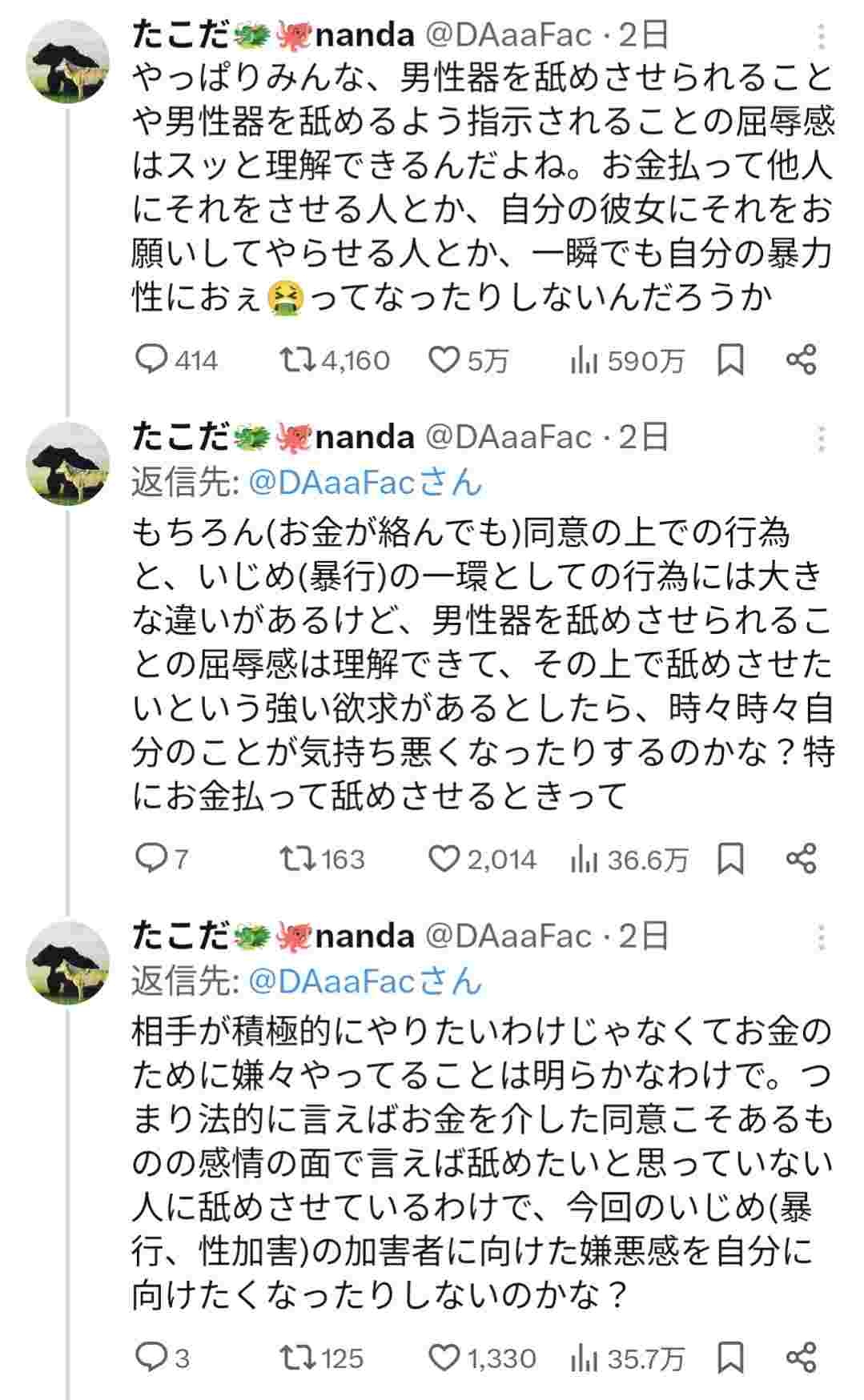
Task: Like the second tweet with 2,014 likes
Action: click(x=444, y=859)
